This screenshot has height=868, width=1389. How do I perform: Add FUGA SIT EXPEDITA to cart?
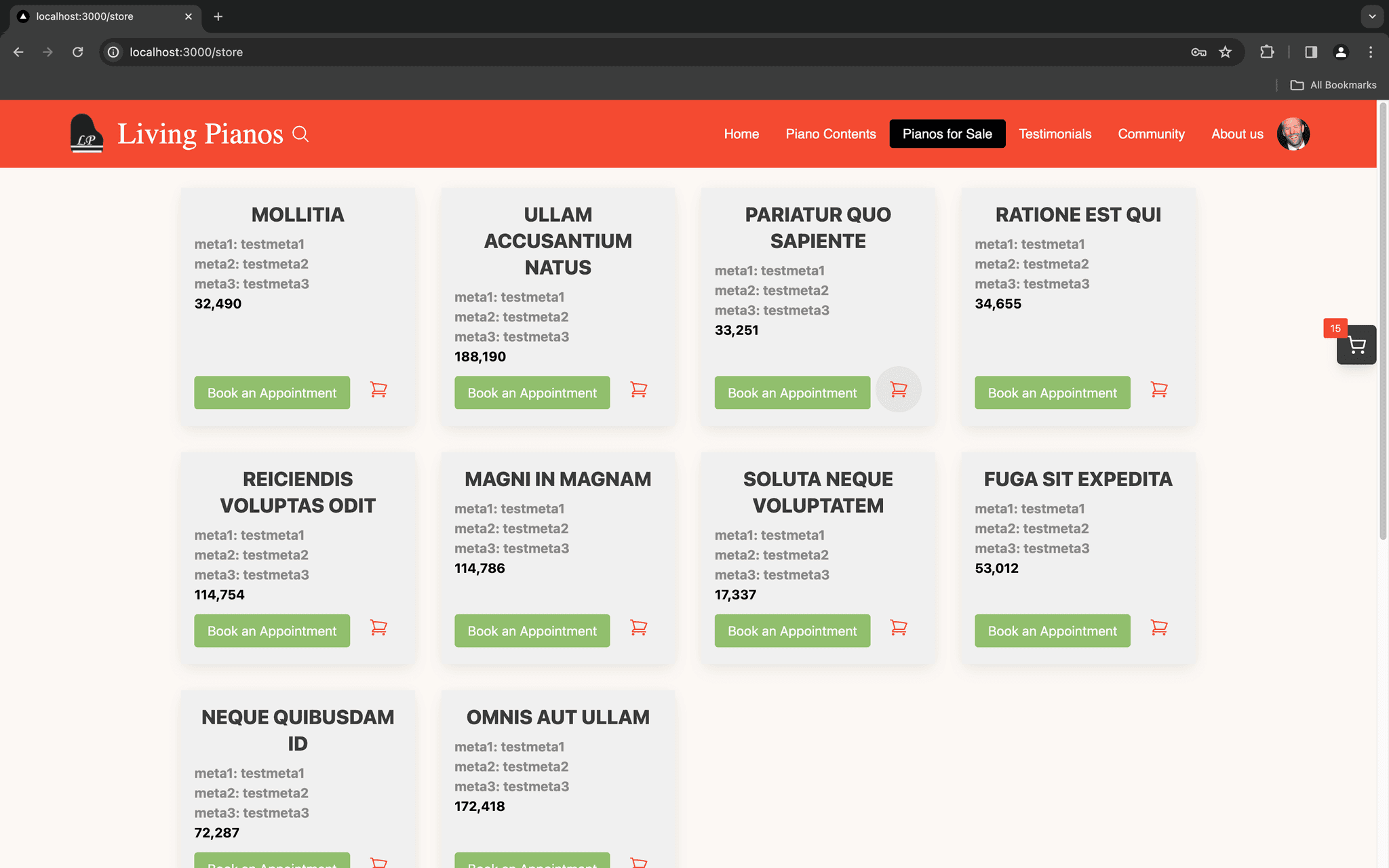point(1159,628)
